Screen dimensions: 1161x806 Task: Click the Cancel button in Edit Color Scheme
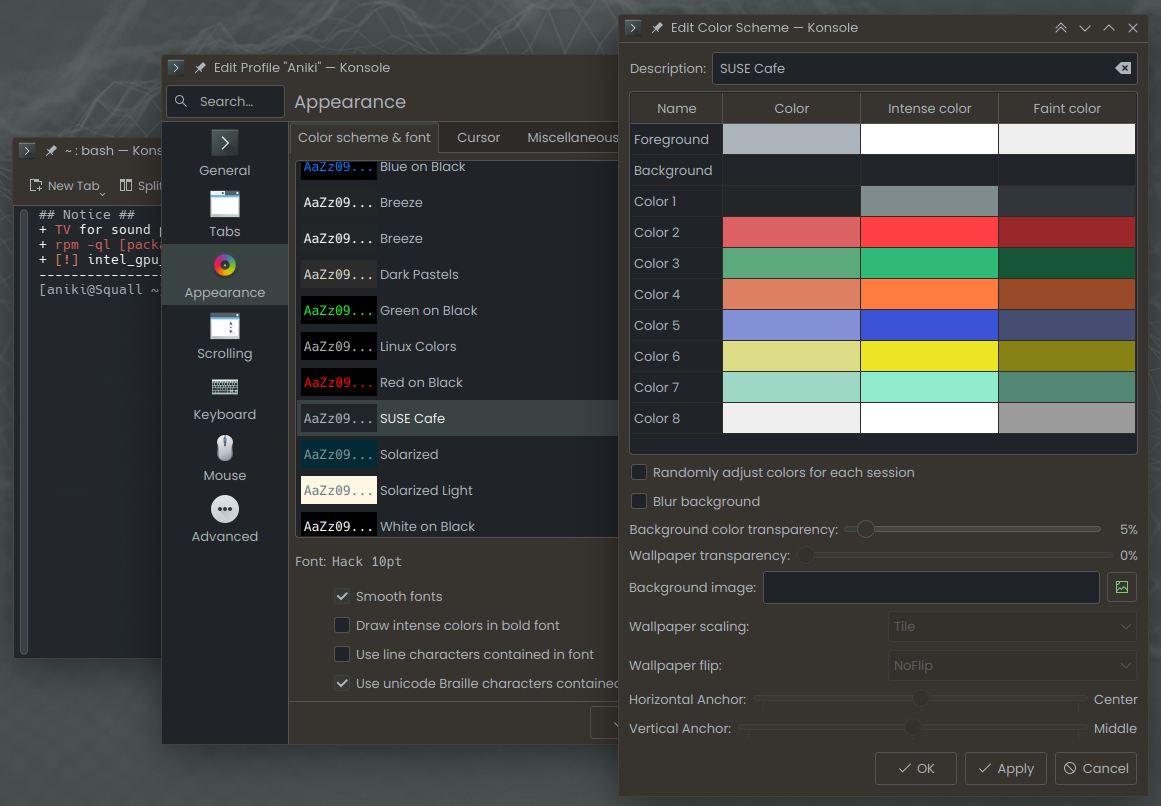point(1096,768)
